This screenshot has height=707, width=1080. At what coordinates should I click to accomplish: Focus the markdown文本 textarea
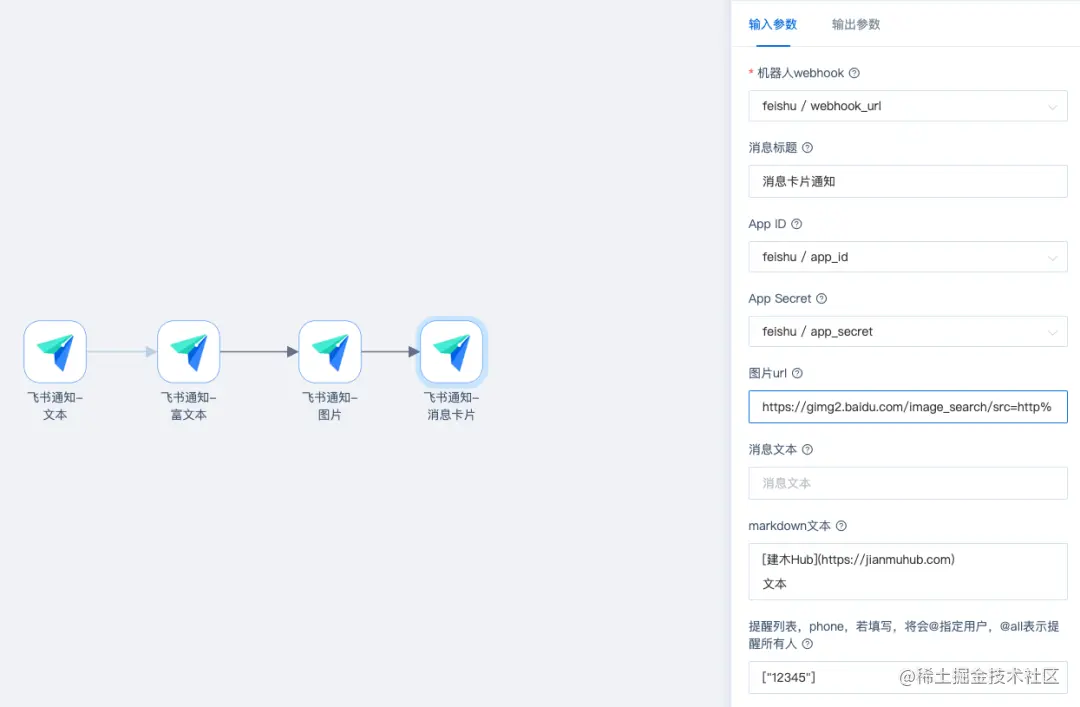[908, 571]
